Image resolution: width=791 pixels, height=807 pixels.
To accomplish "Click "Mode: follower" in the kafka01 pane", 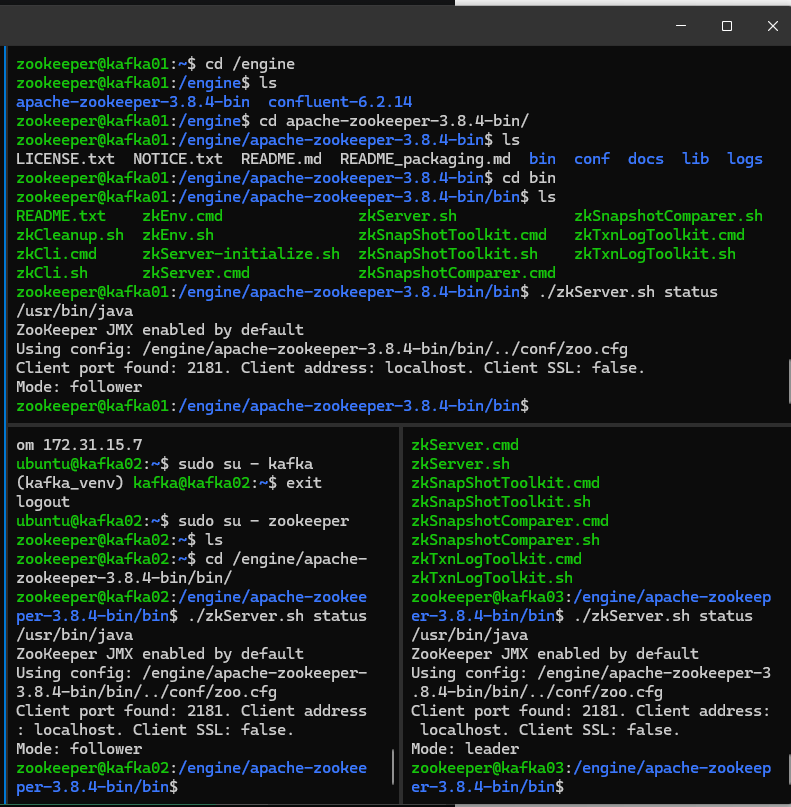I will 79,387.
